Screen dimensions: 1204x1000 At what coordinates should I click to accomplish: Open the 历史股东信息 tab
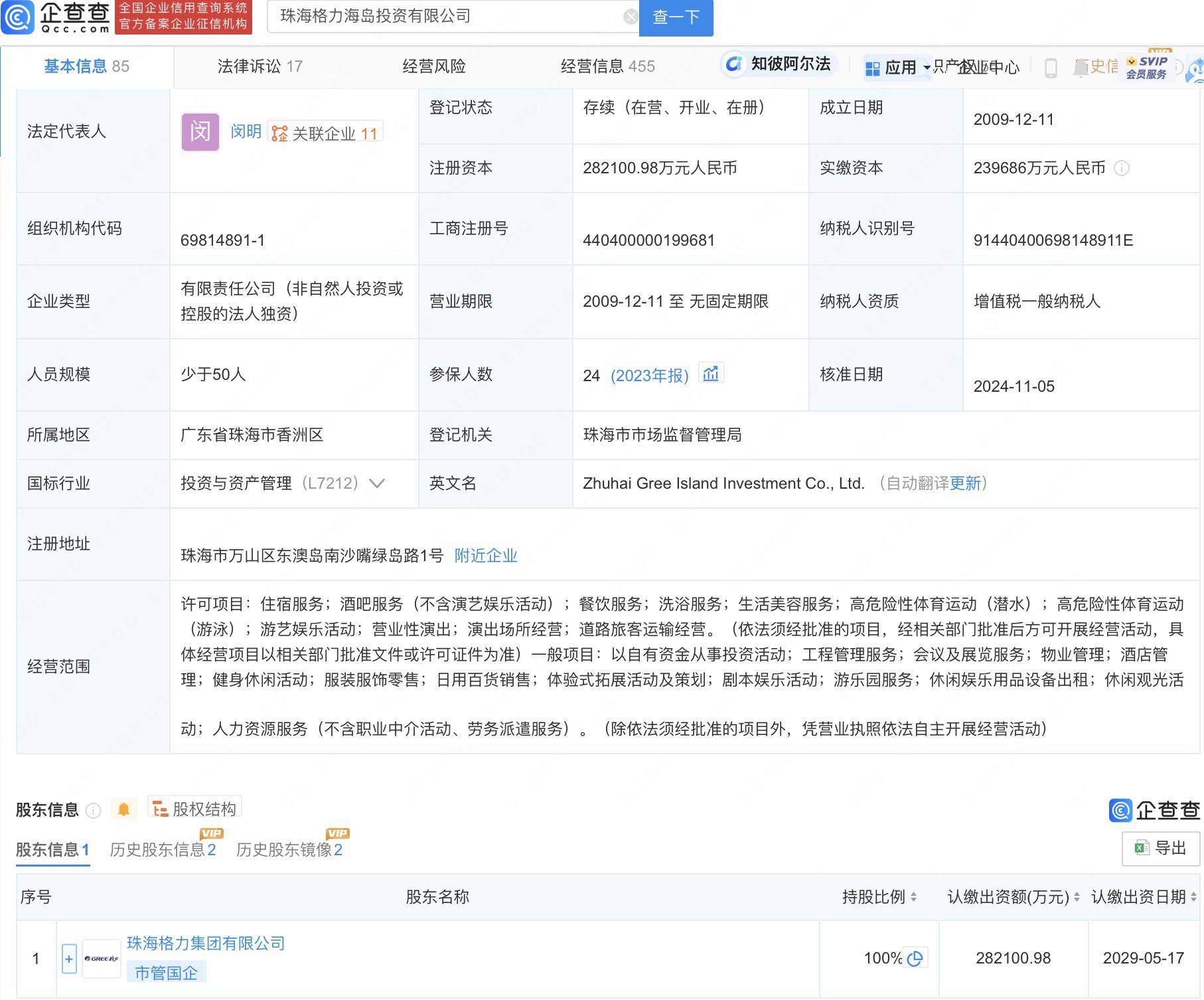[x=161, y=849]
